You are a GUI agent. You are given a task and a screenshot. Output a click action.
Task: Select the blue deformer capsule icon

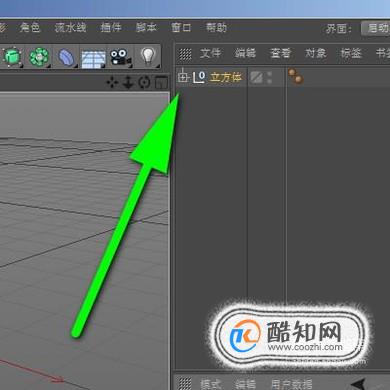pos(66,57)
